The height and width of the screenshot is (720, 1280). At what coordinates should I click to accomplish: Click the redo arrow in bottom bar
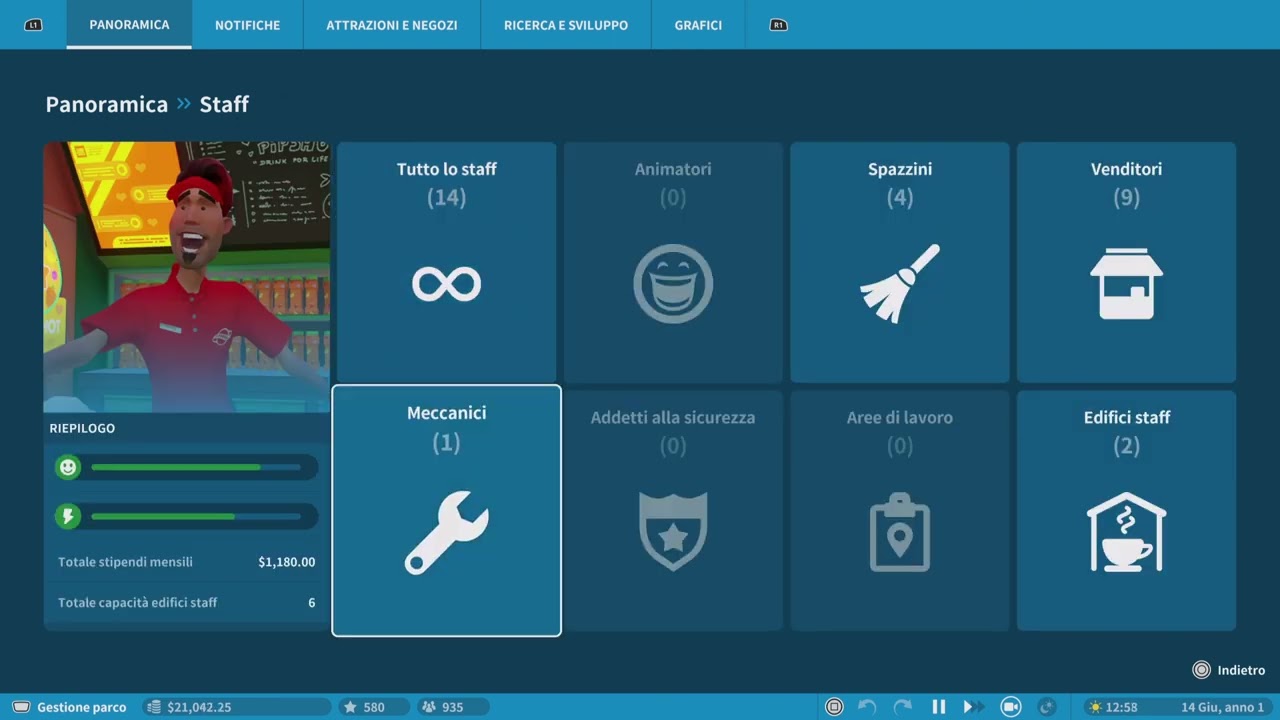coord(902,707)
